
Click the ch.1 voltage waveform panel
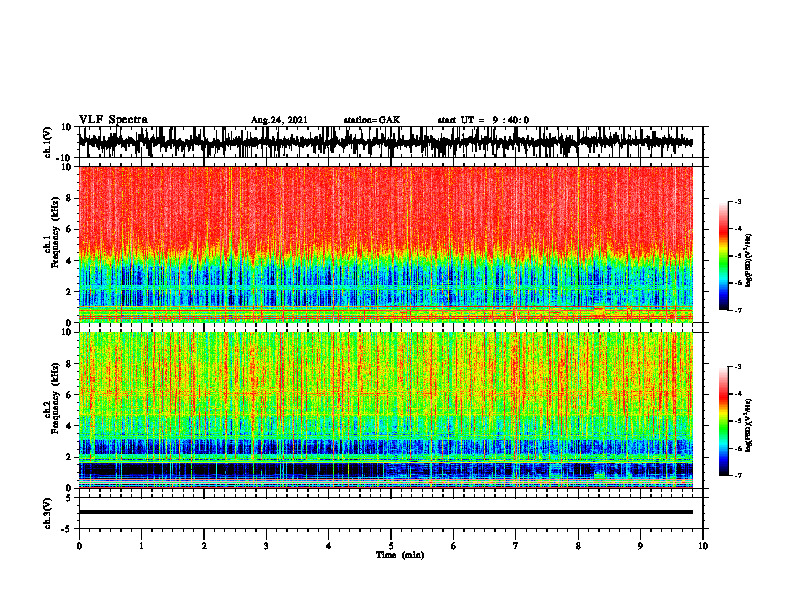(391, 142)
